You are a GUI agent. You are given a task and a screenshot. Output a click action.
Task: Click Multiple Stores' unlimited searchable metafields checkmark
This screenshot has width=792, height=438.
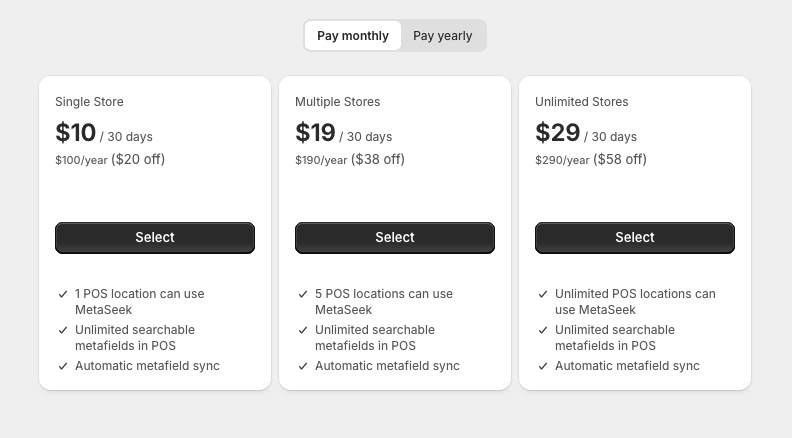pos(303,330)
